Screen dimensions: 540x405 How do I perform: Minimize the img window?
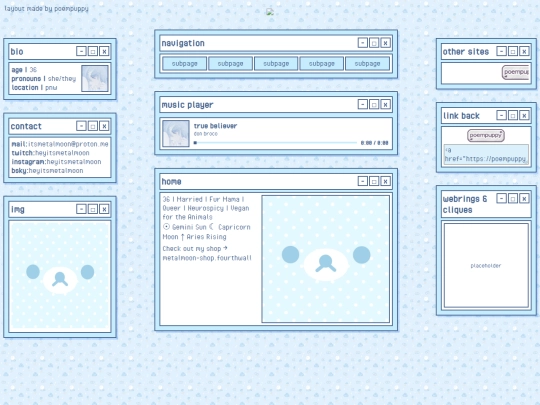point(81,209)
